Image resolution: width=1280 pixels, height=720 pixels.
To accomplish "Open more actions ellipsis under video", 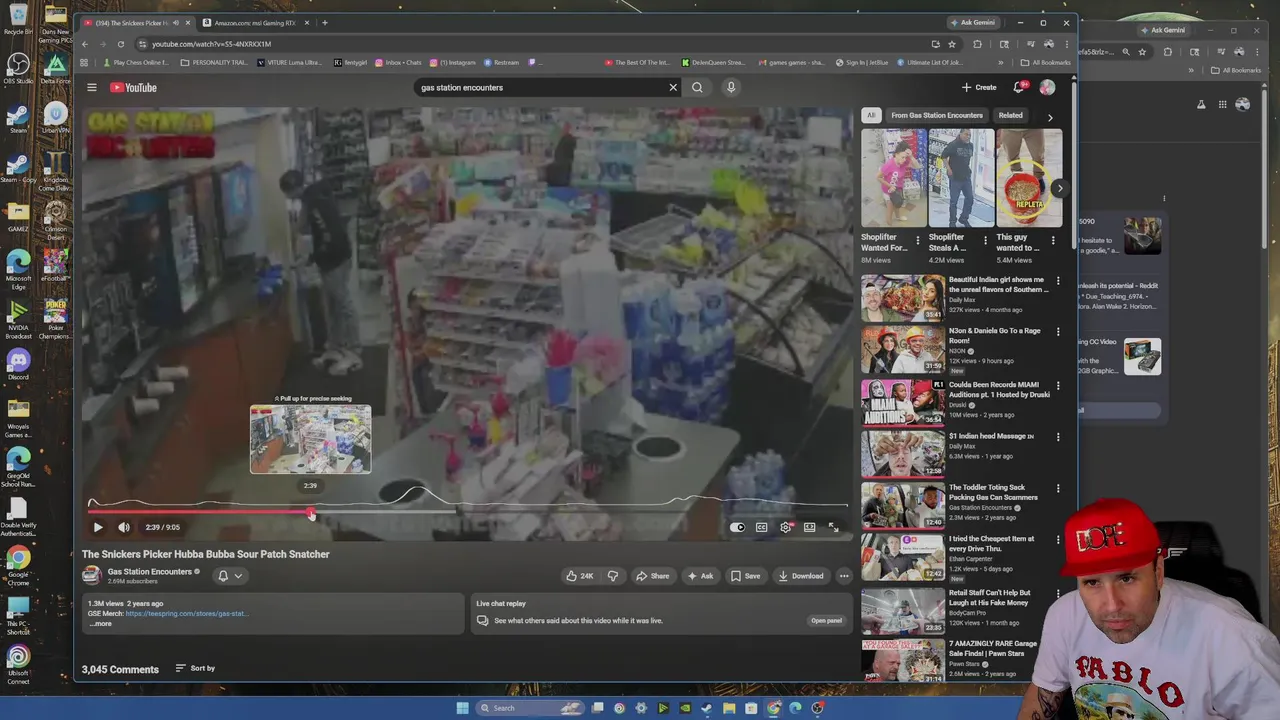I will (844, 576).
